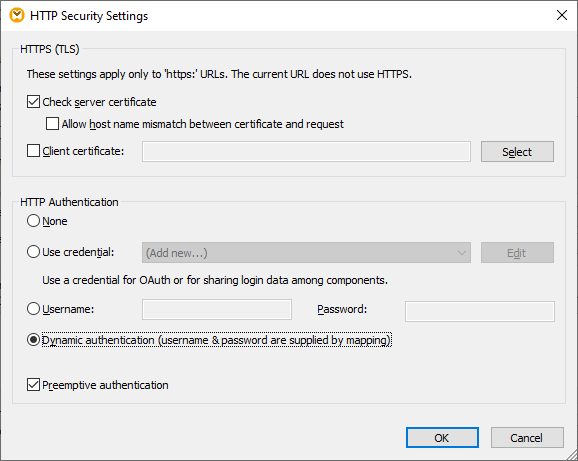Click inside the Username input field

pos(217,310)
